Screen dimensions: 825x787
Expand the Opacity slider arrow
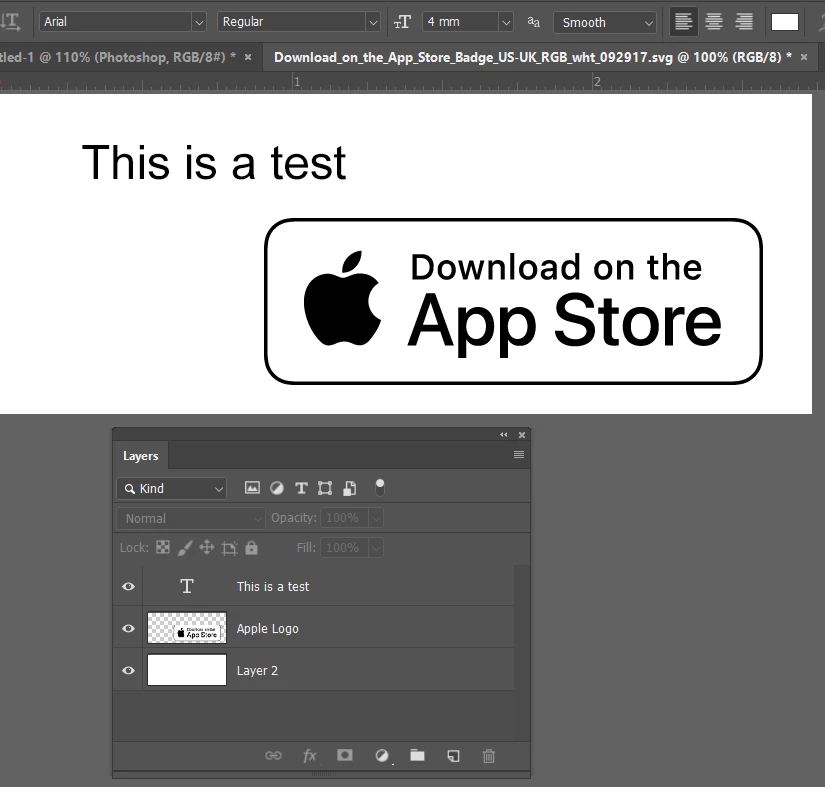pyautogui.click(x=376, y=518)
